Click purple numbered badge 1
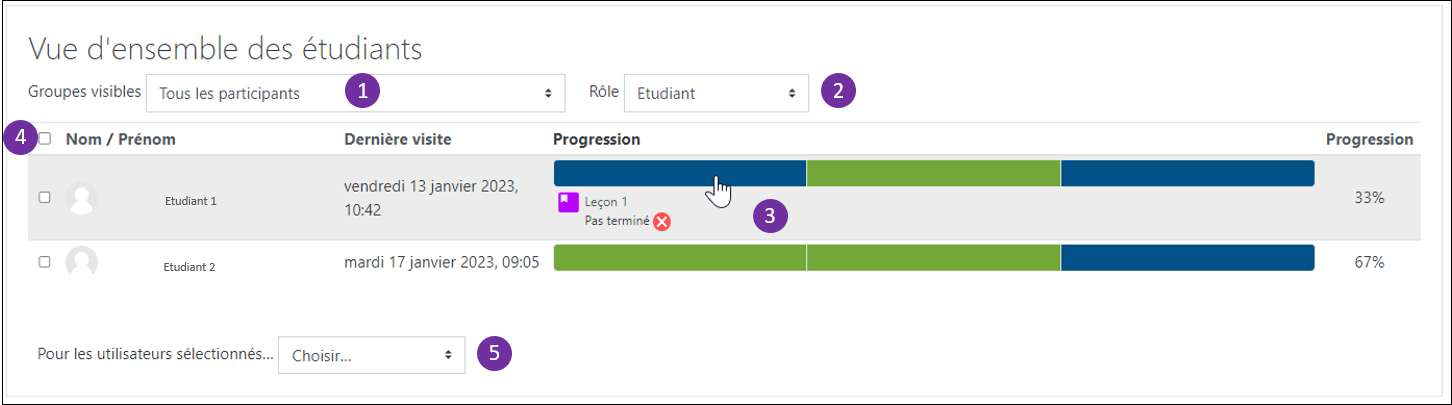 pos(362,92)
